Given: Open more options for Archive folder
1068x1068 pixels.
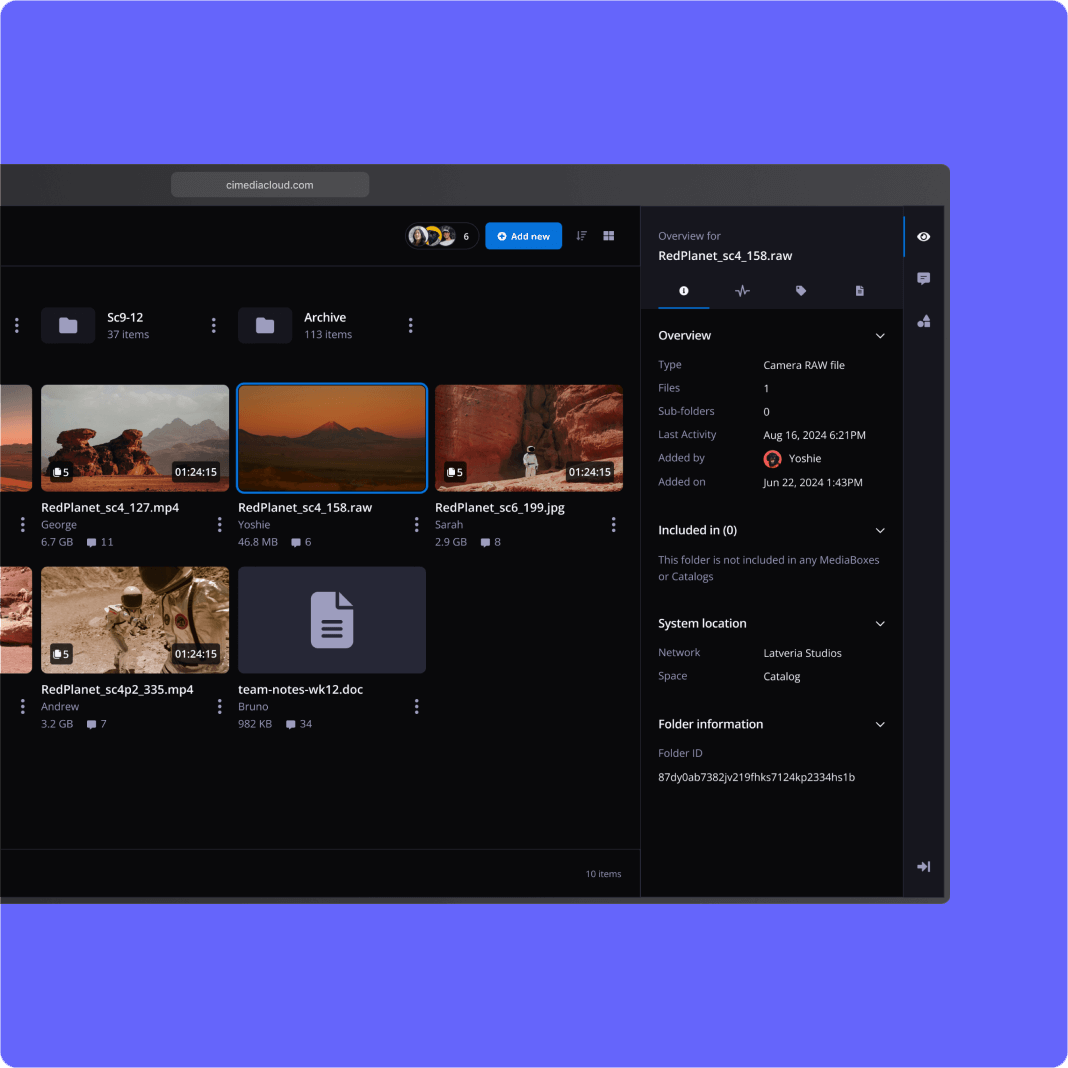Looking at the screenshot, I should [411, 325].
